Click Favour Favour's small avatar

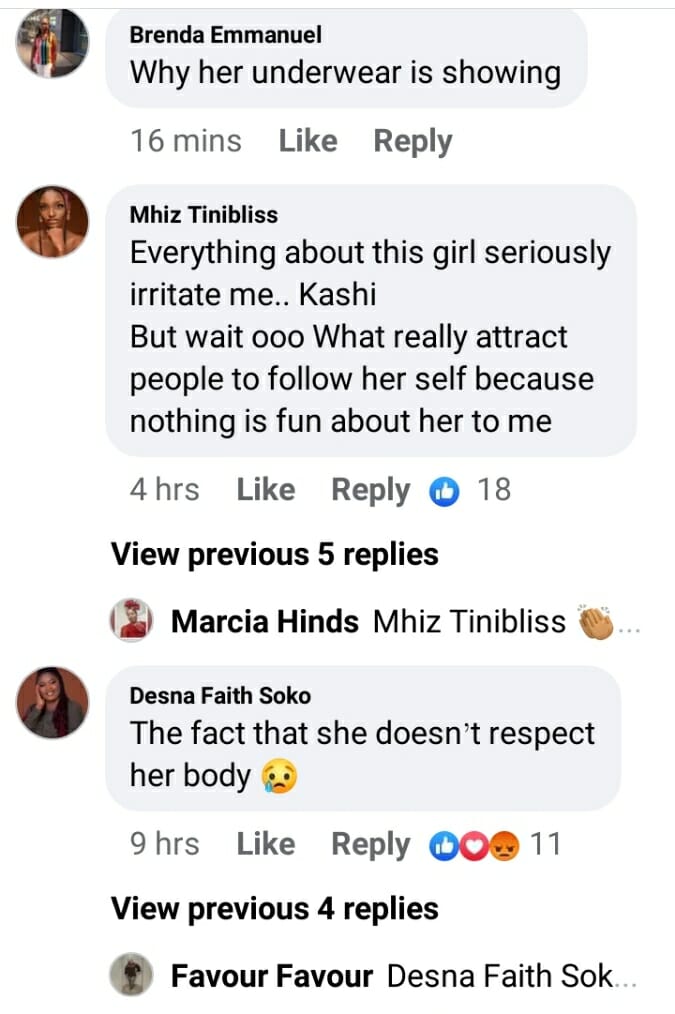(x=131, y=975)
